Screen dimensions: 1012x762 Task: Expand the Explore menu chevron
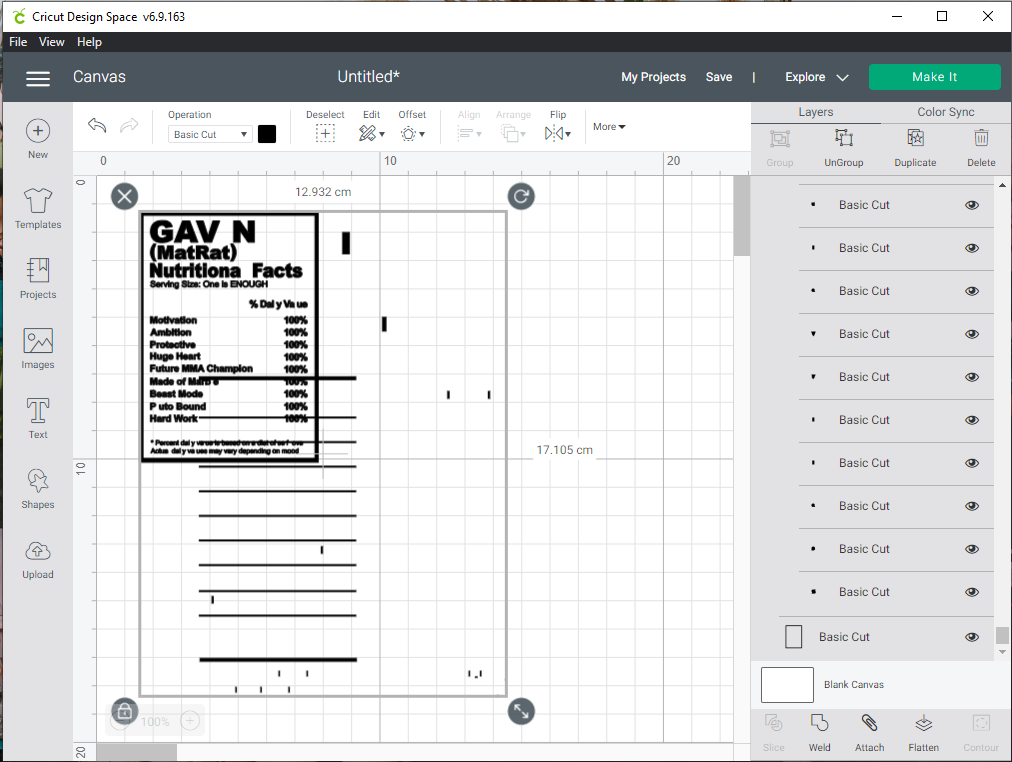[842, 77]
